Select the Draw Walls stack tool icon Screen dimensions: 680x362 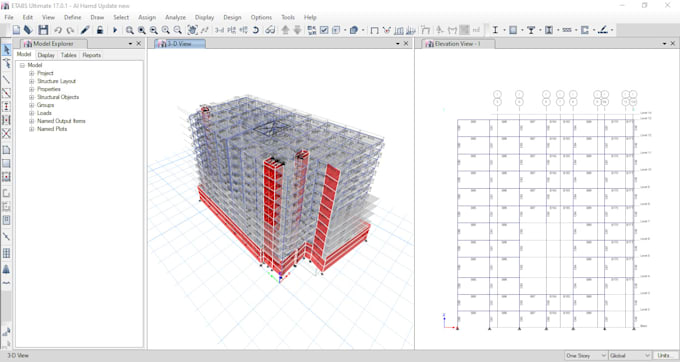[7, 269]
